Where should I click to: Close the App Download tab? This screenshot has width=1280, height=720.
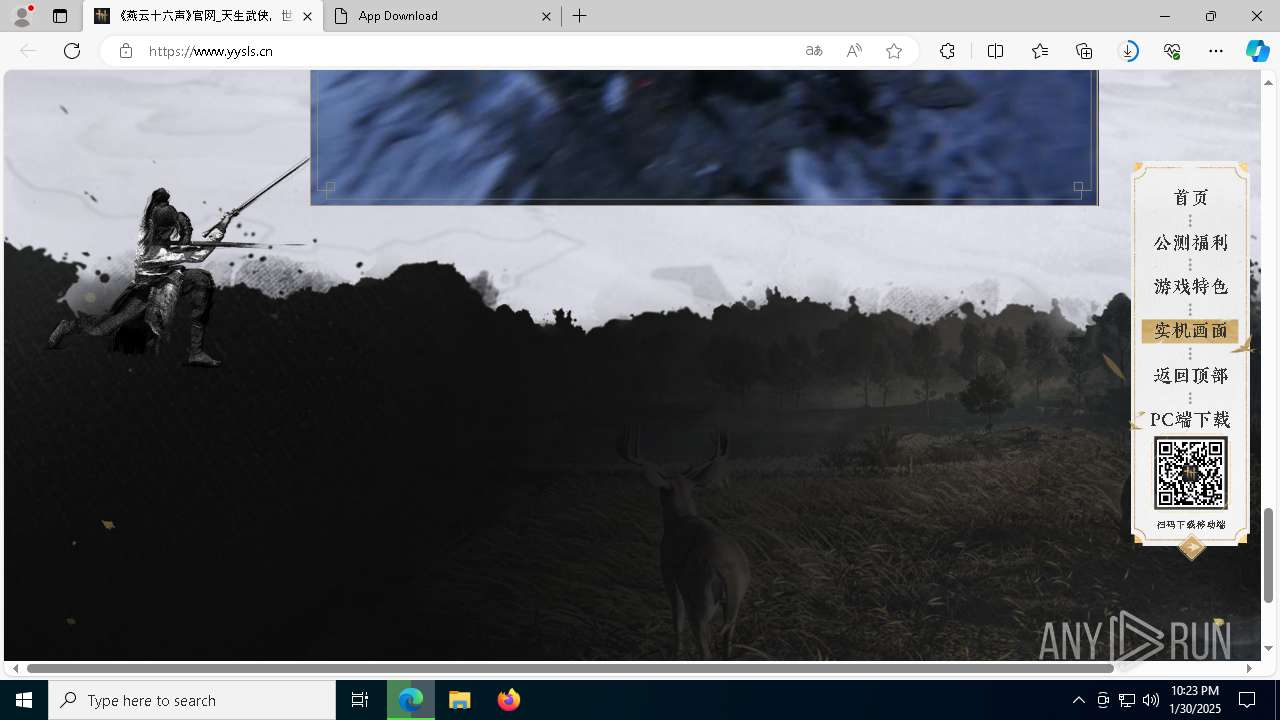(546, 16)
